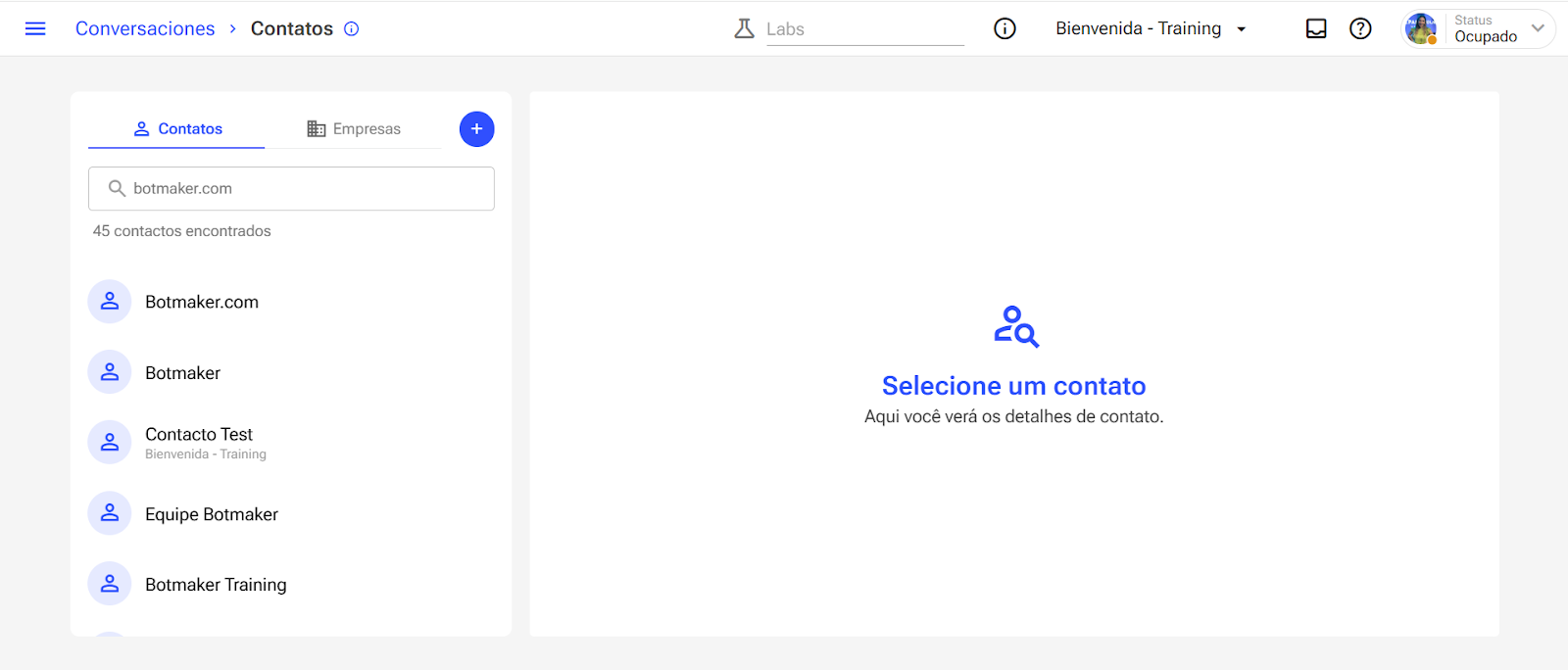The height and width of the screenshot is (670, 1568).
Task: Switch to the Empresas tab
Action: [354, 129]
